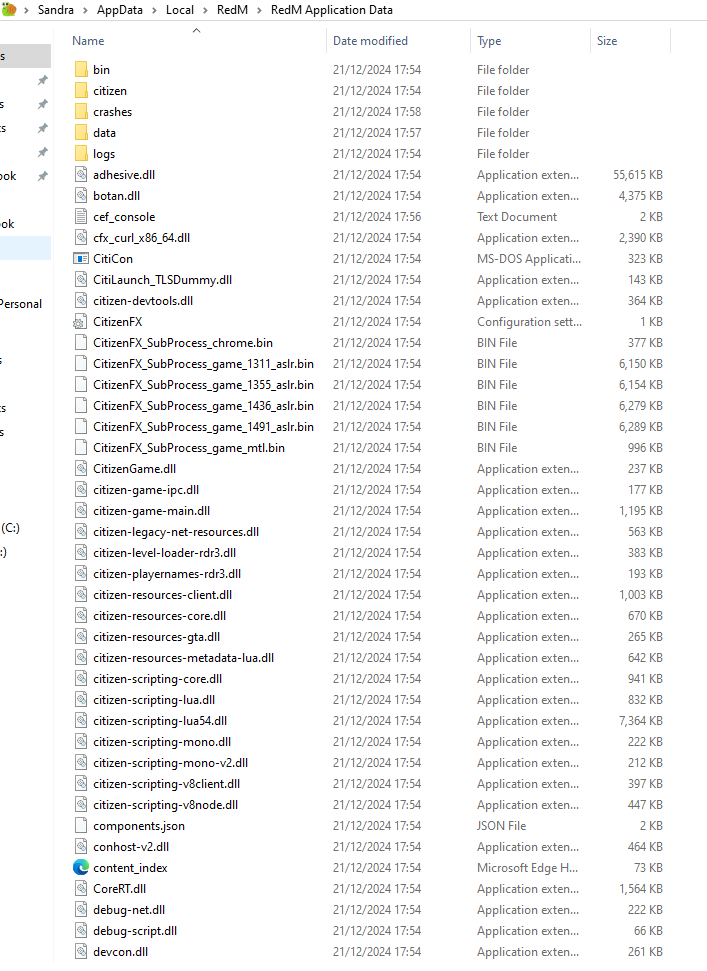Click the conhost-v2.dll file icon
The height and width of the screenshot is (971, 707).
point(81,847)
